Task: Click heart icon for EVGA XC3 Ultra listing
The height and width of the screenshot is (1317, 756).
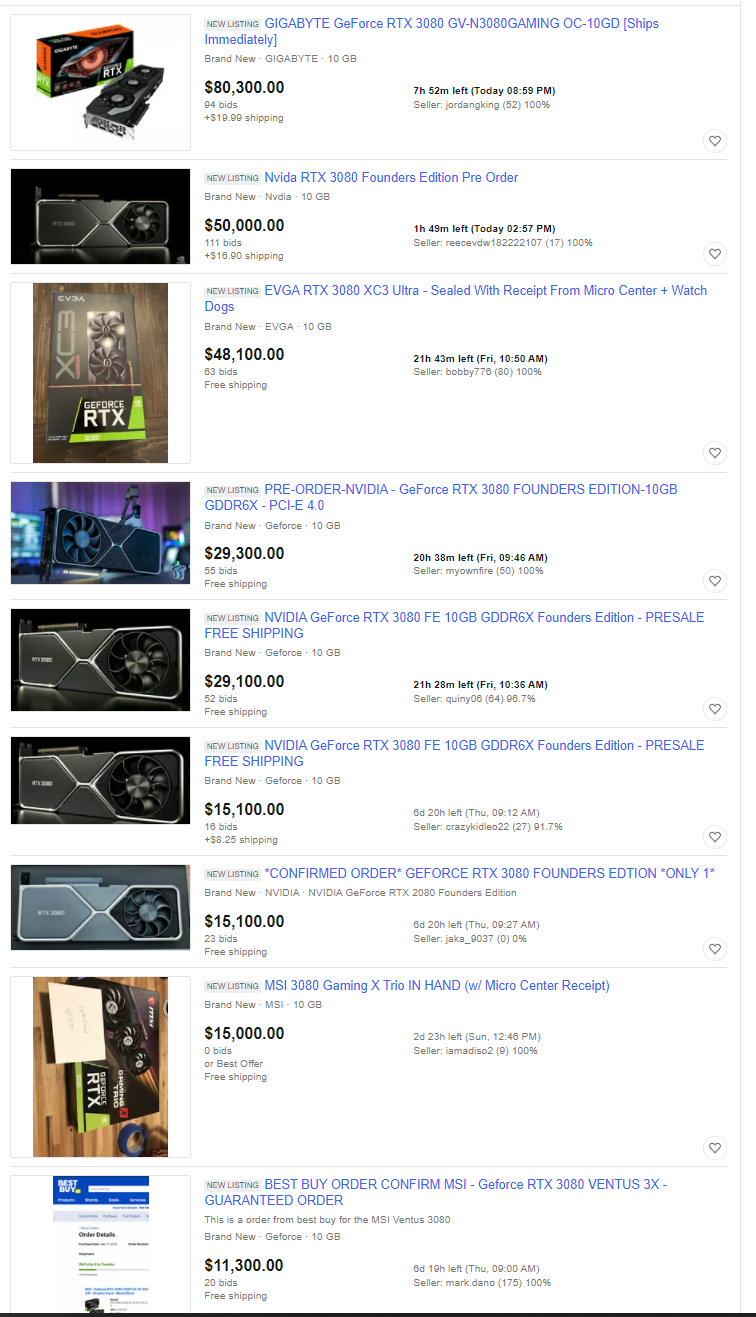Action: click(x=714, y=453)
